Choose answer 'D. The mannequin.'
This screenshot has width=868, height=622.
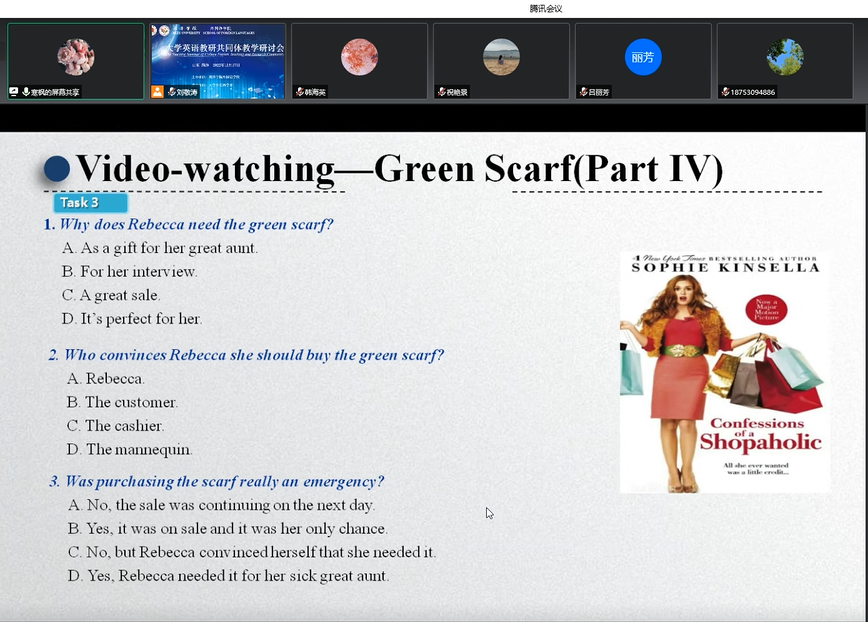point(129,449)
